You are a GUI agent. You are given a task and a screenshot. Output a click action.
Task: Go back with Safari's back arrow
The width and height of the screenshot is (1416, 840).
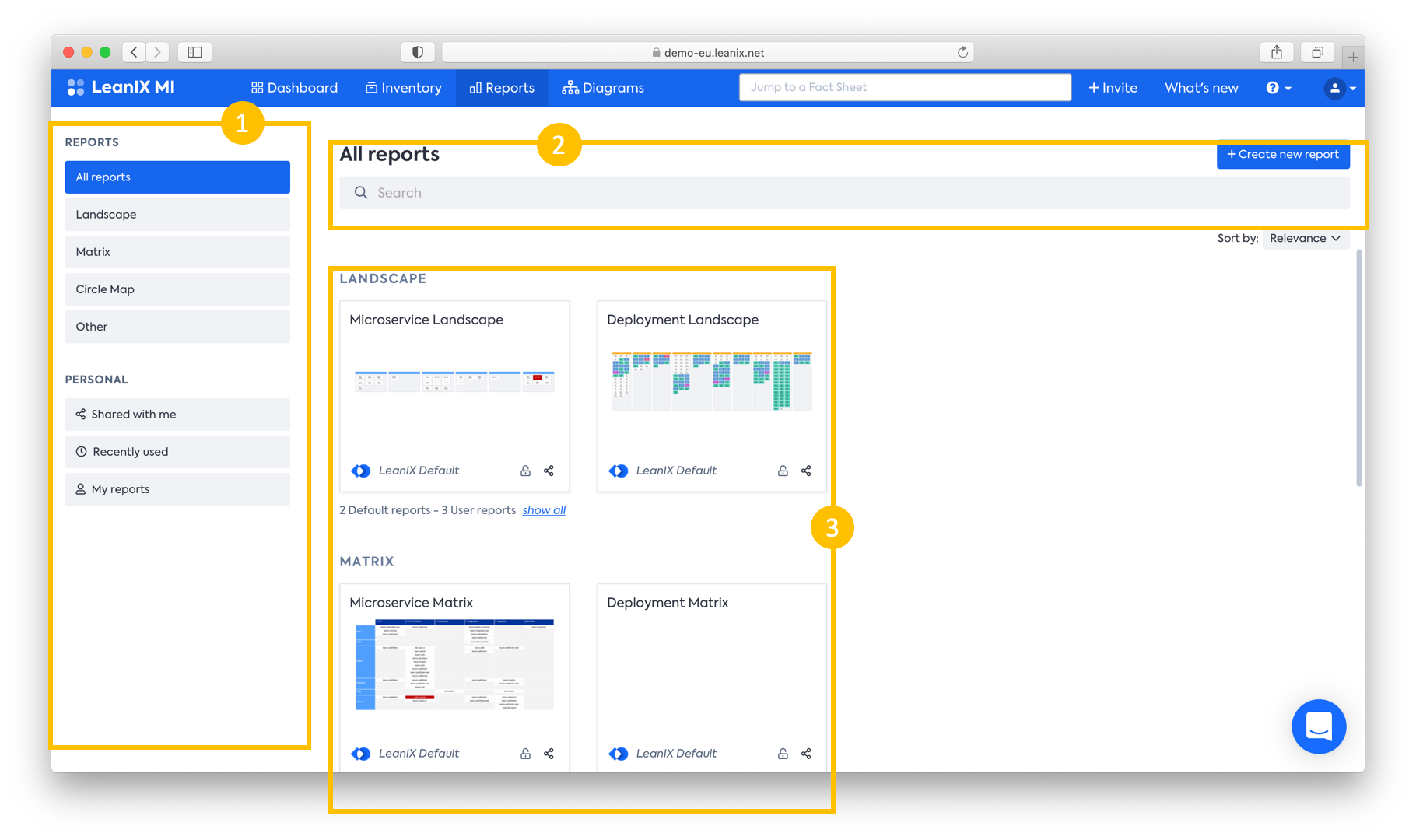pyautogui.click(x=134, y=52)
